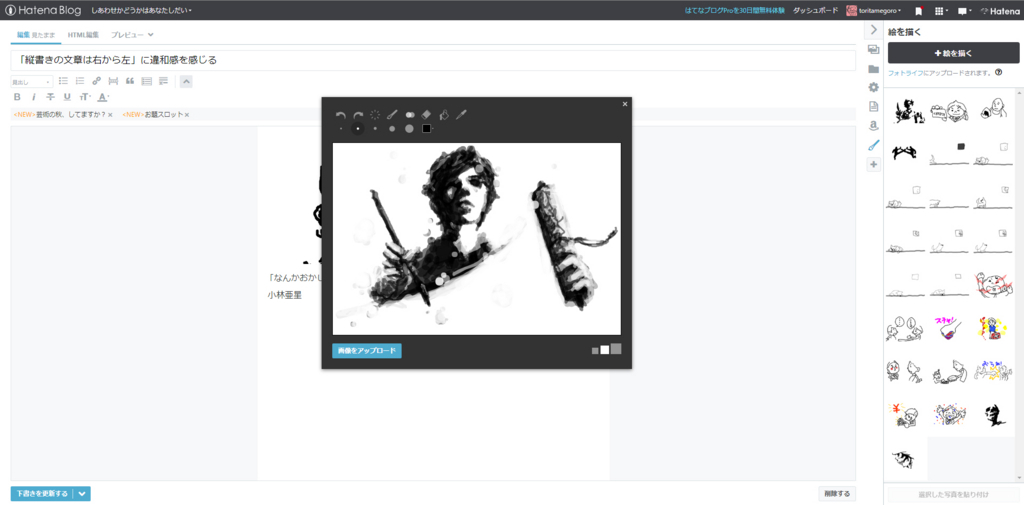Insert a hyperlink via chain icon

(97, 81)
